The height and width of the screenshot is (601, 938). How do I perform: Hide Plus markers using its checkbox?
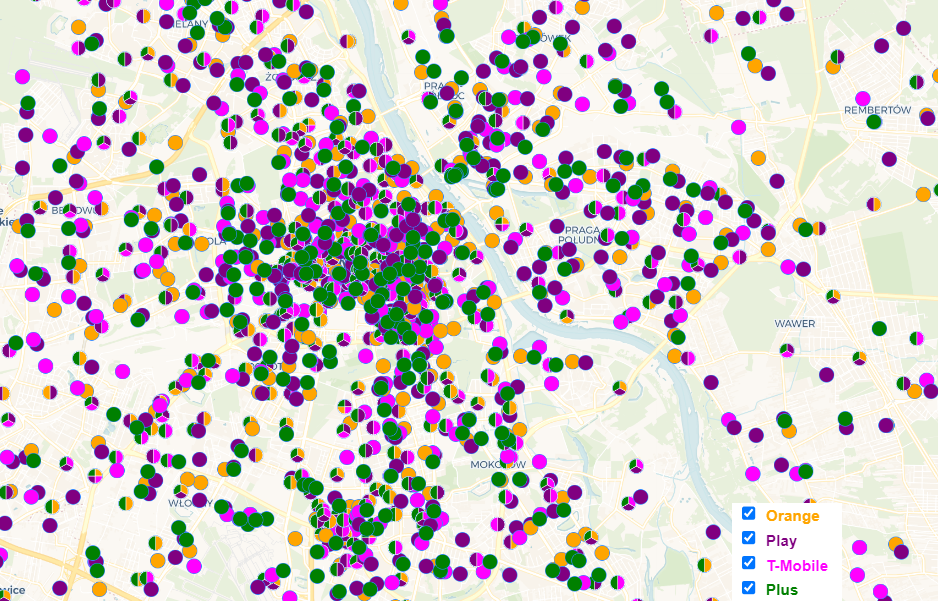coord(748,588)
